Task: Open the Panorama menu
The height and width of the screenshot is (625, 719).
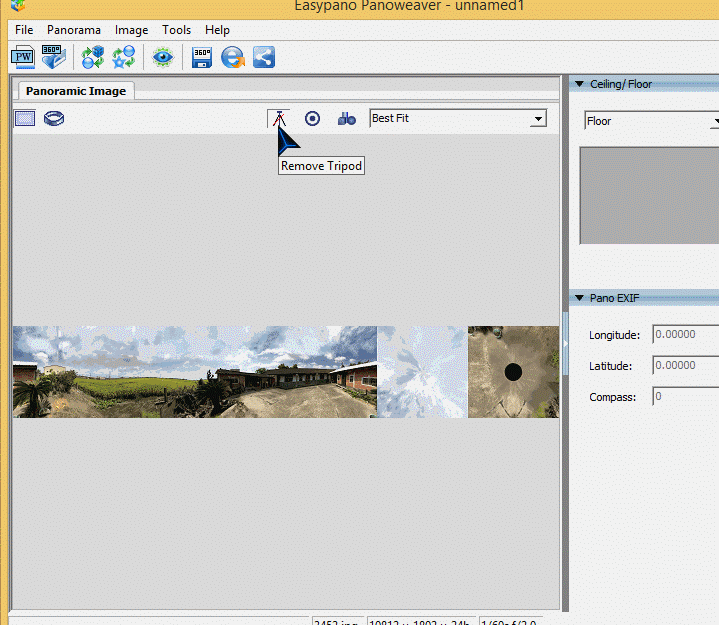Action: click(x=73, y=30)
